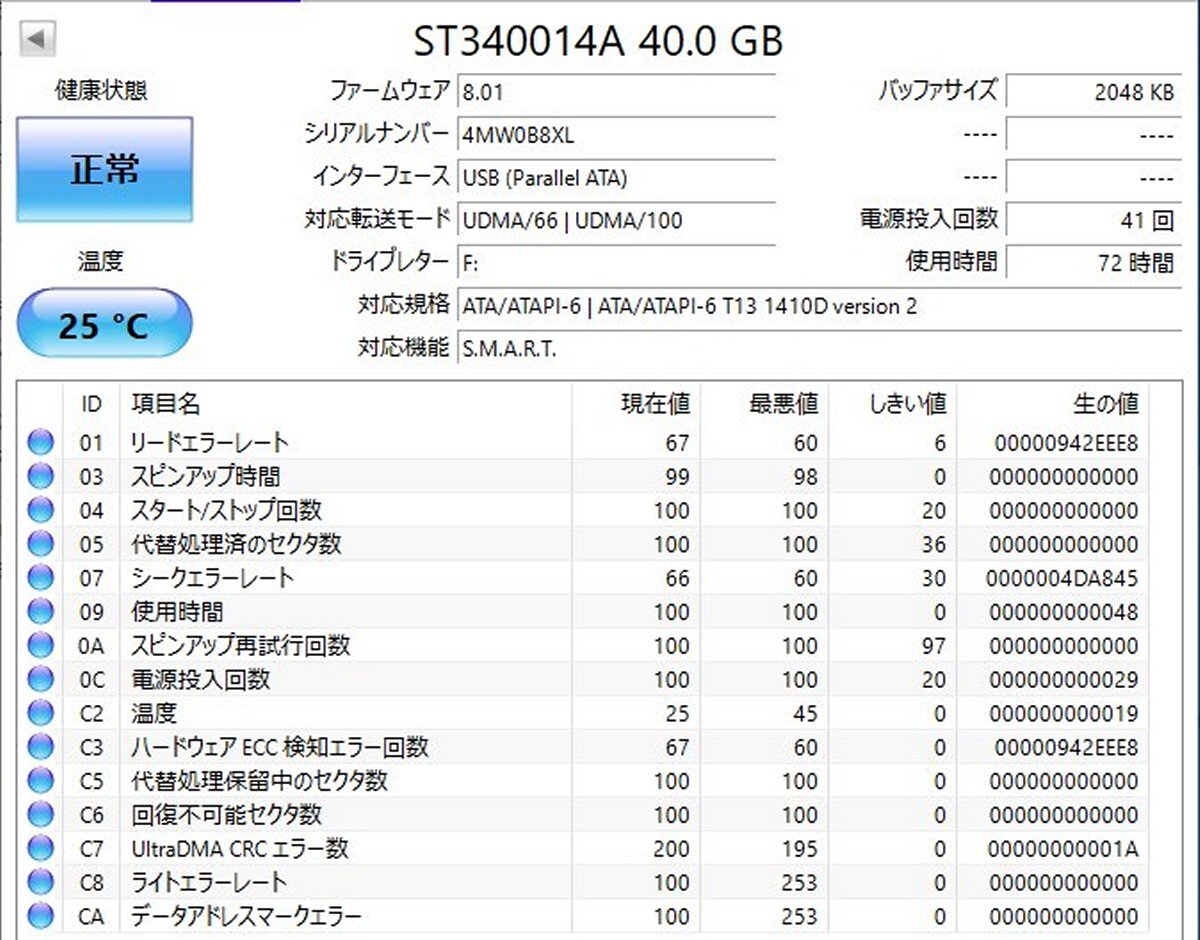Select the 温度 label above temperature button

coord(101,262)
